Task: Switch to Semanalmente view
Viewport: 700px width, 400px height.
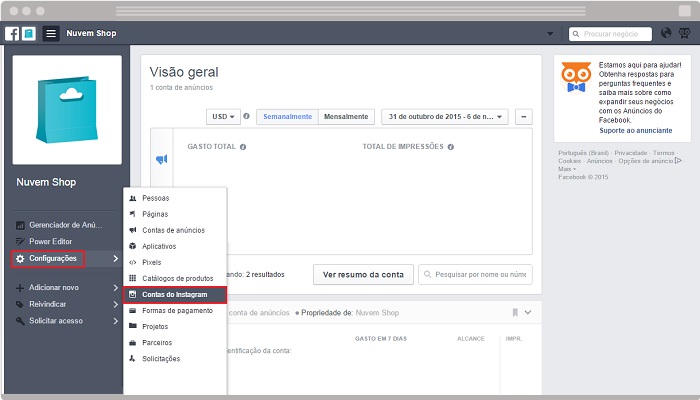Action: 288,117
